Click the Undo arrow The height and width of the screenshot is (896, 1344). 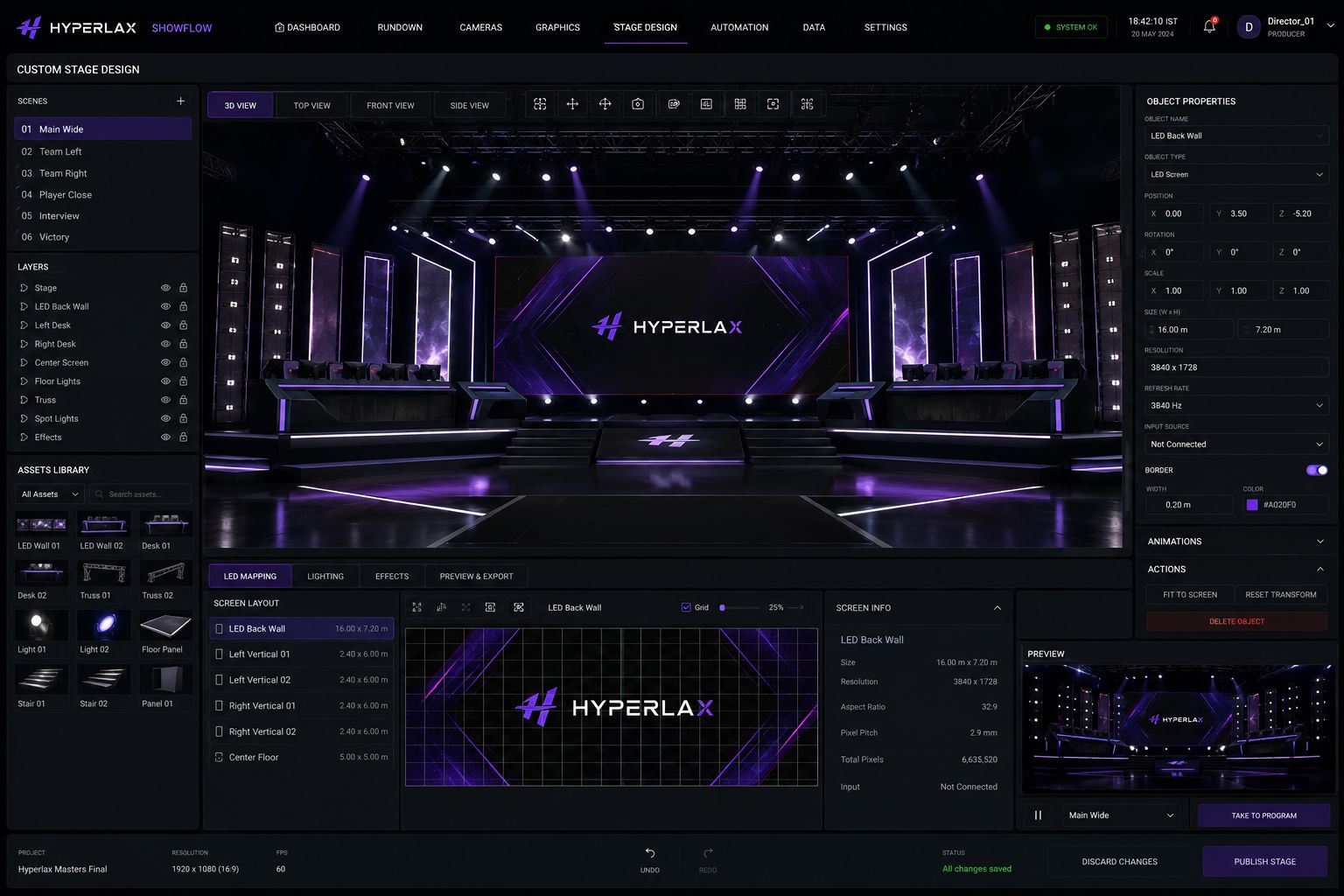pyautogui.click(x=649, y=853)
